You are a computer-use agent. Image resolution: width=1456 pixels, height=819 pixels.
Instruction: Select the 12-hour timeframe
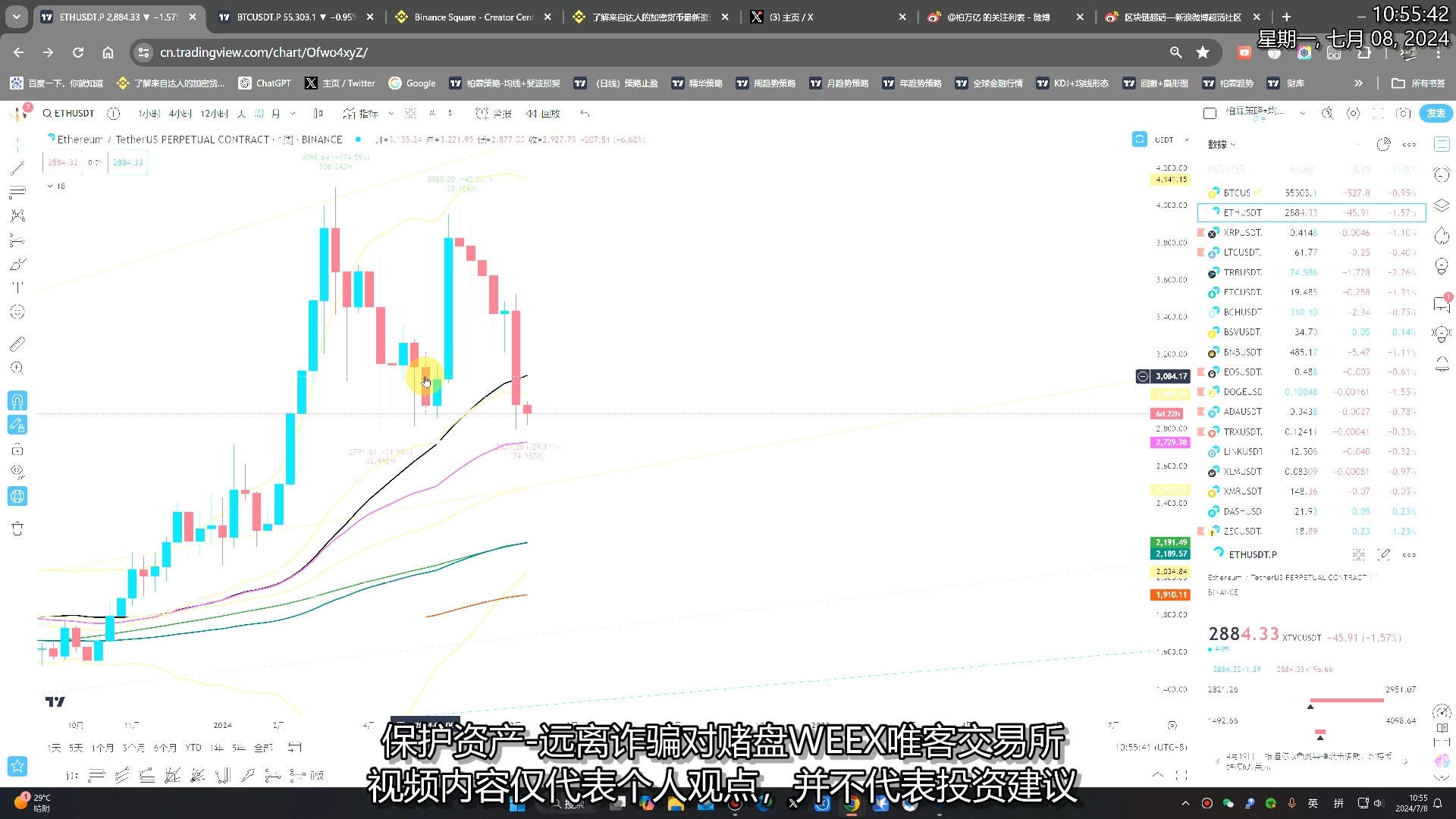[x=214, y=114]
